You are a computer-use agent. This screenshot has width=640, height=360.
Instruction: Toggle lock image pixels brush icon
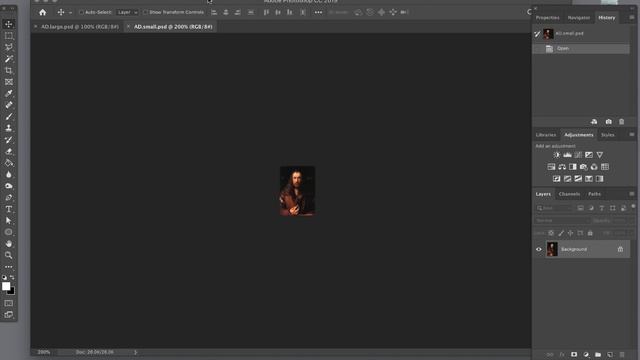pyautogui.click(x=561, y=233)
